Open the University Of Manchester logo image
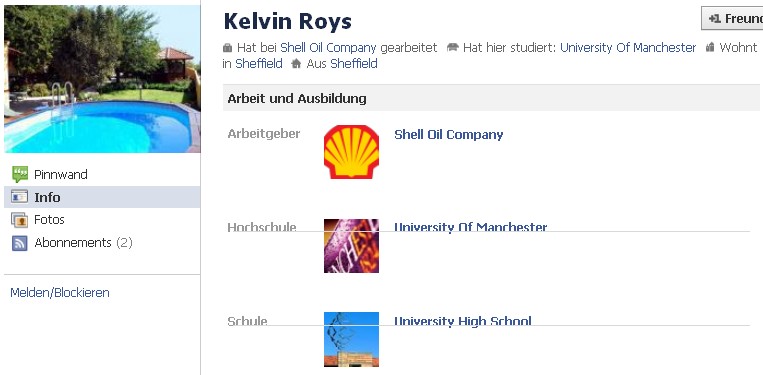 [351, 246]
